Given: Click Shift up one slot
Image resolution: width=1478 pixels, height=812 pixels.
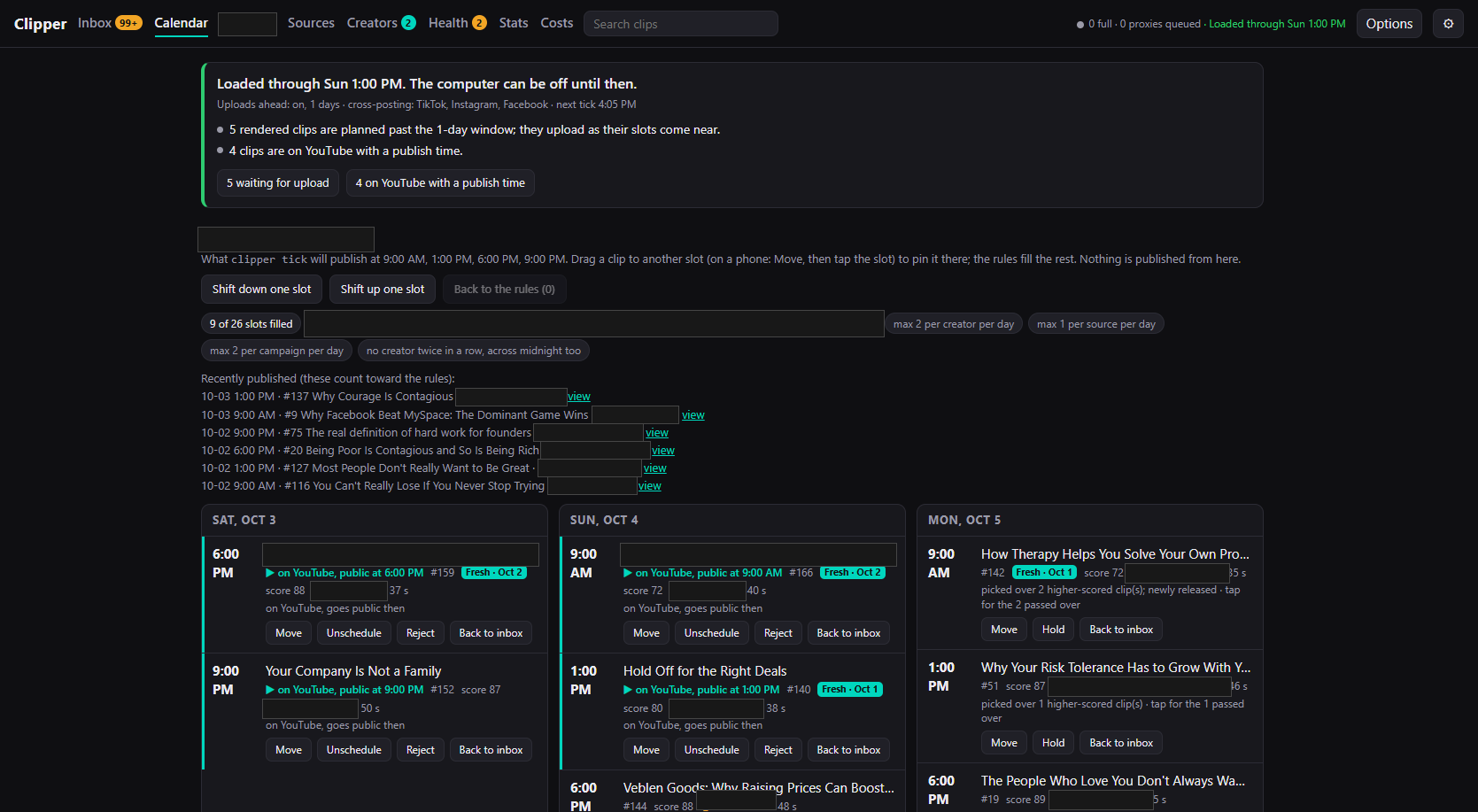Looking at the screenshot, I should click(383, 289).
